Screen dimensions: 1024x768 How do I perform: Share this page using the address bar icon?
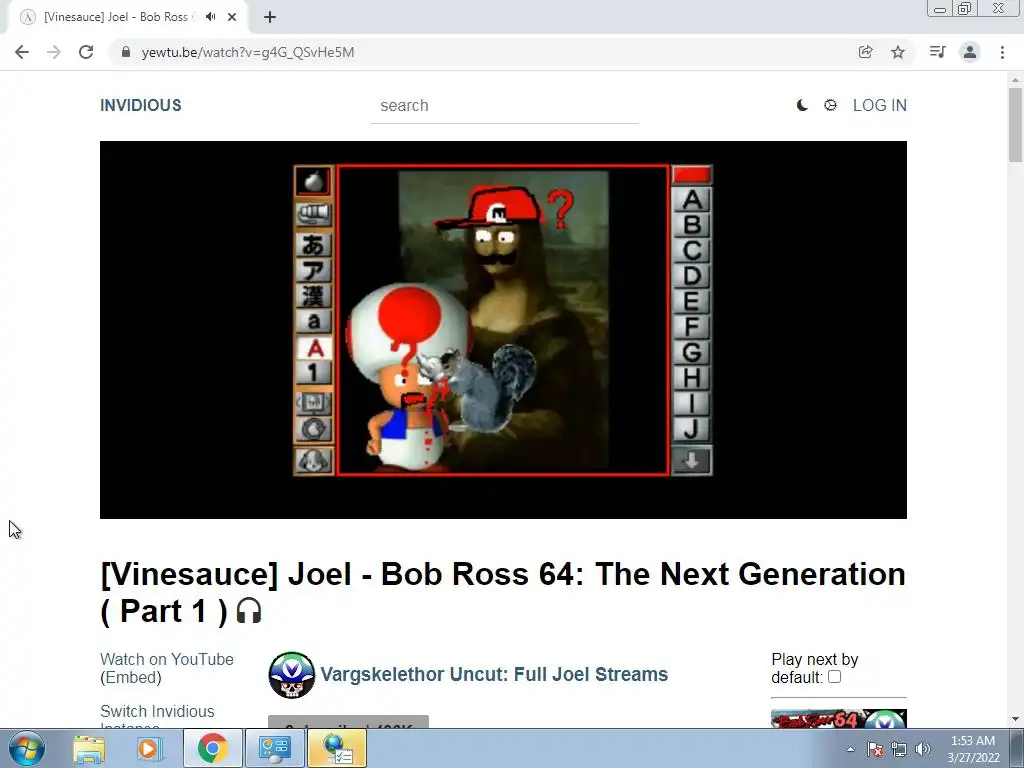coord(865,52)
